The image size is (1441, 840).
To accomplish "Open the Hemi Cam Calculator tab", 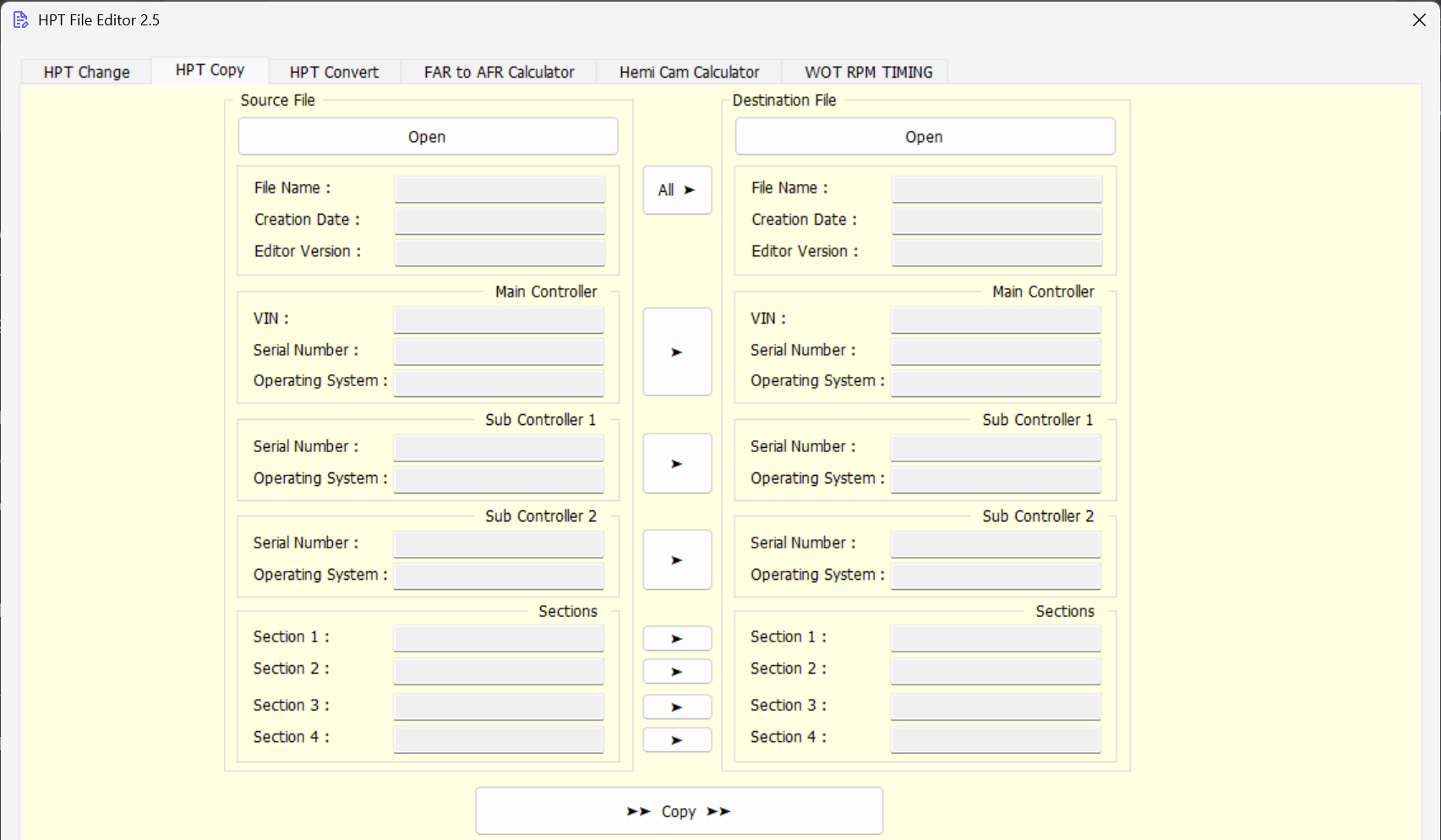I will point(688,72).
